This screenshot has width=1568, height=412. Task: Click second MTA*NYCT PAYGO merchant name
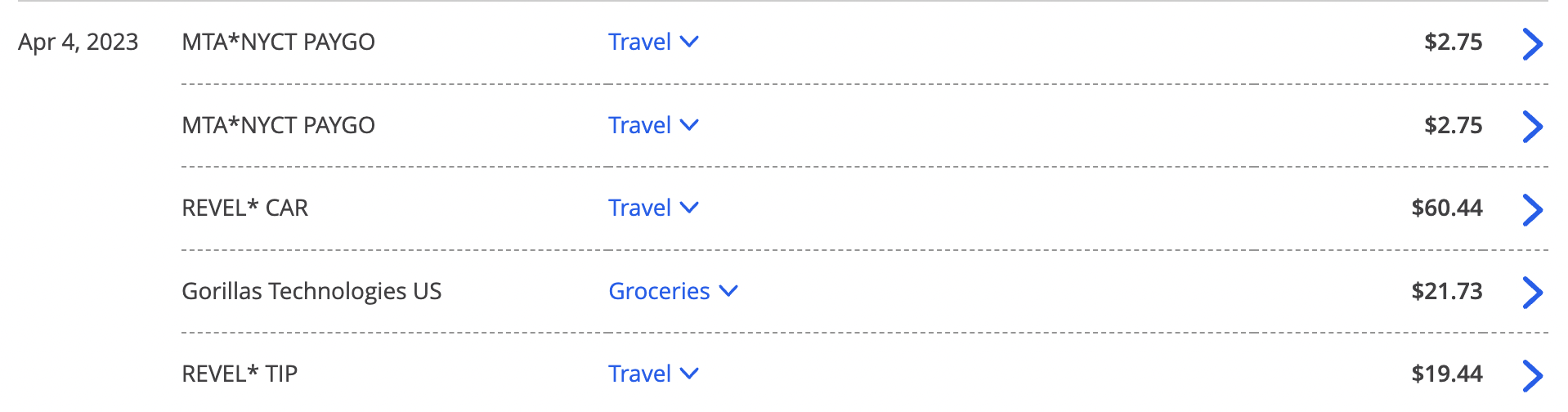(x=278, y=125)
